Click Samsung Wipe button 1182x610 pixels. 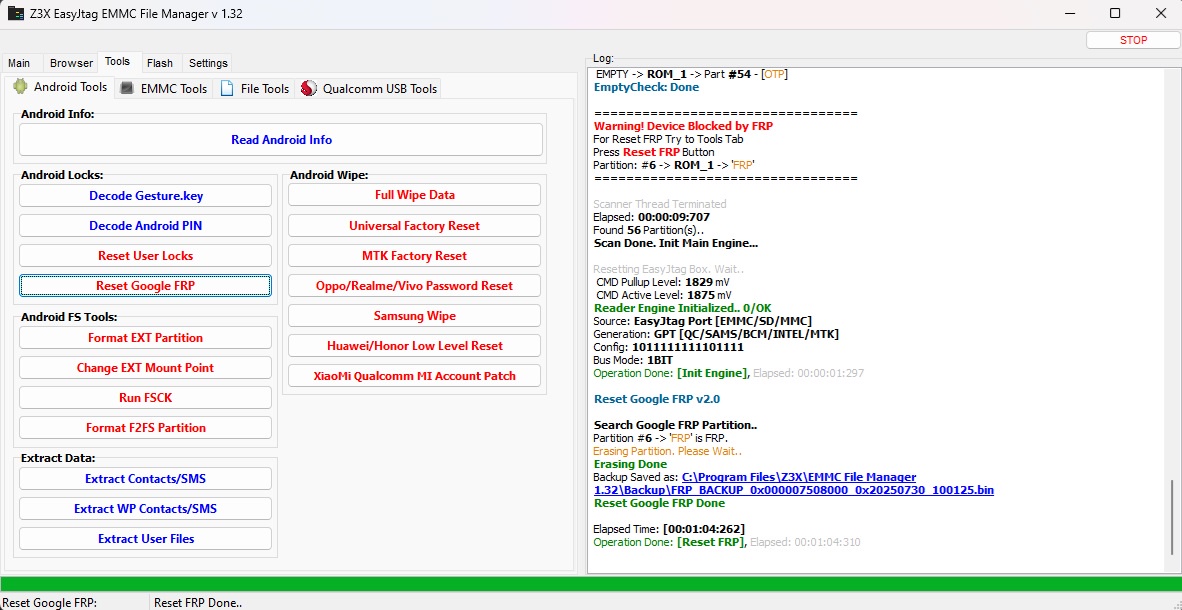point(414,316)
